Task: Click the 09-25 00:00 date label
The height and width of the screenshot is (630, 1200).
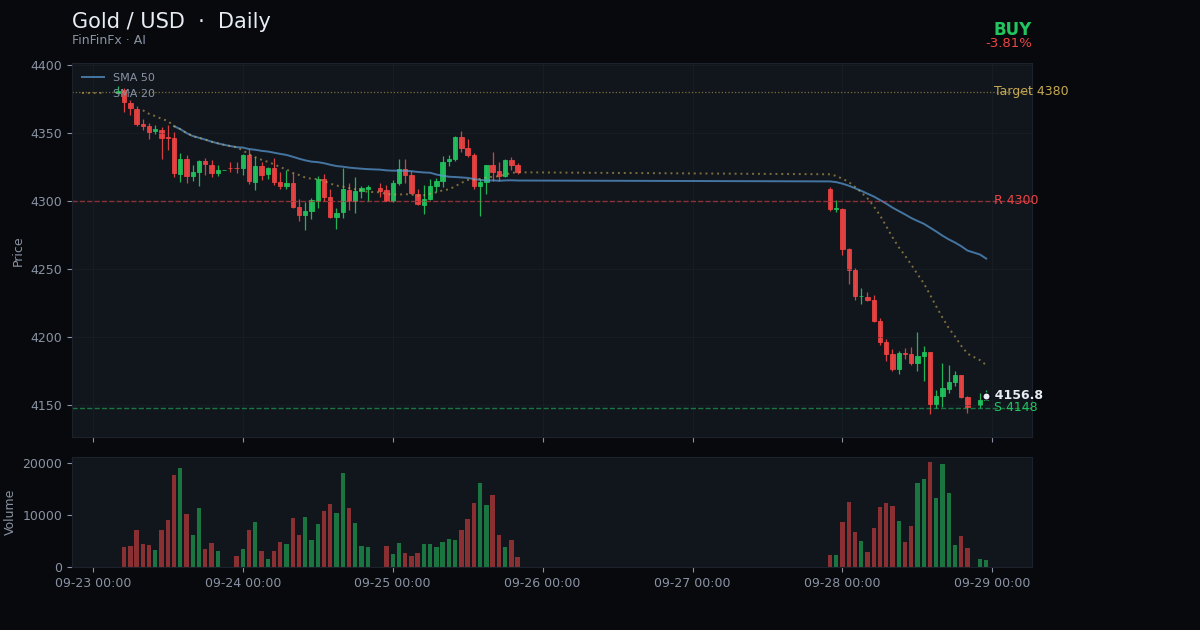Action: (x=393, y=583)
